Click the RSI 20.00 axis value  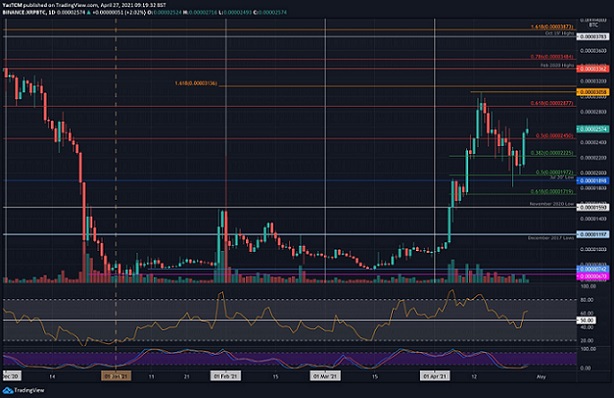click(588, 341)
